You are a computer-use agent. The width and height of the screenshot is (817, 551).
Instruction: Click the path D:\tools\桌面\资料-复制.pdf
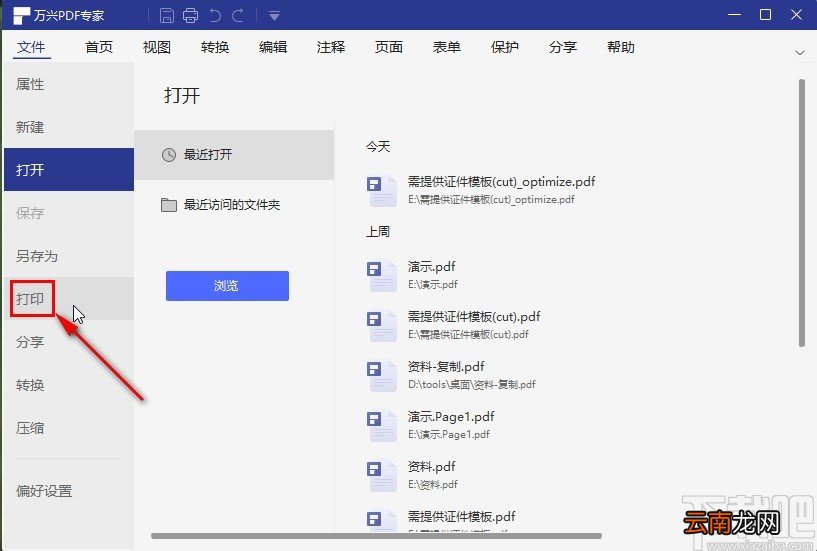(472, 385)
